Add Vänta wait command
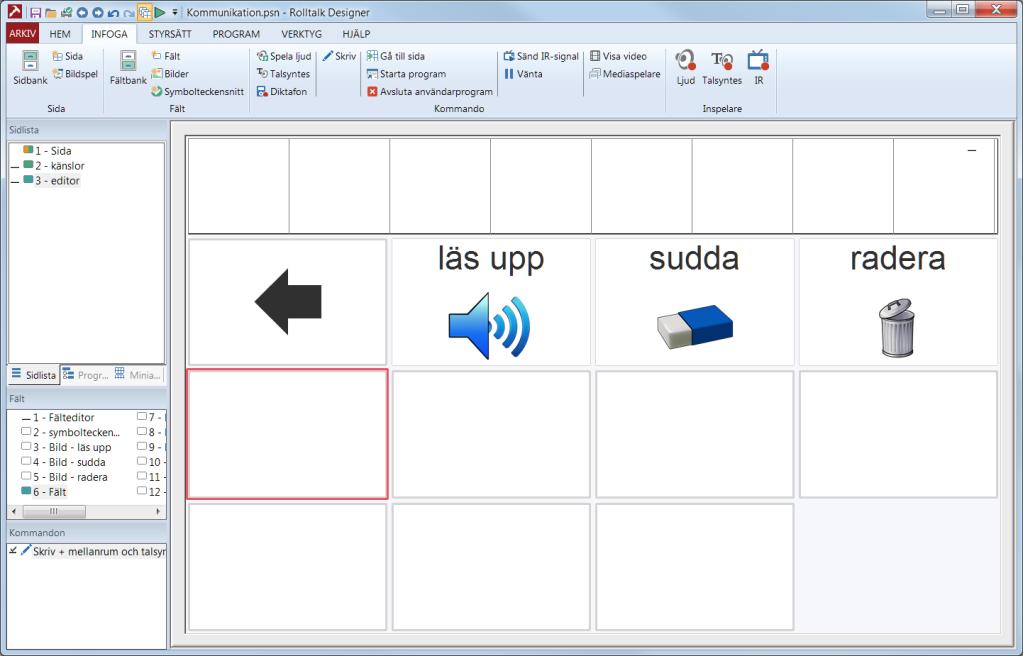Image resolution: width=1023 pixels, height=656 pixels. [523, 74]
